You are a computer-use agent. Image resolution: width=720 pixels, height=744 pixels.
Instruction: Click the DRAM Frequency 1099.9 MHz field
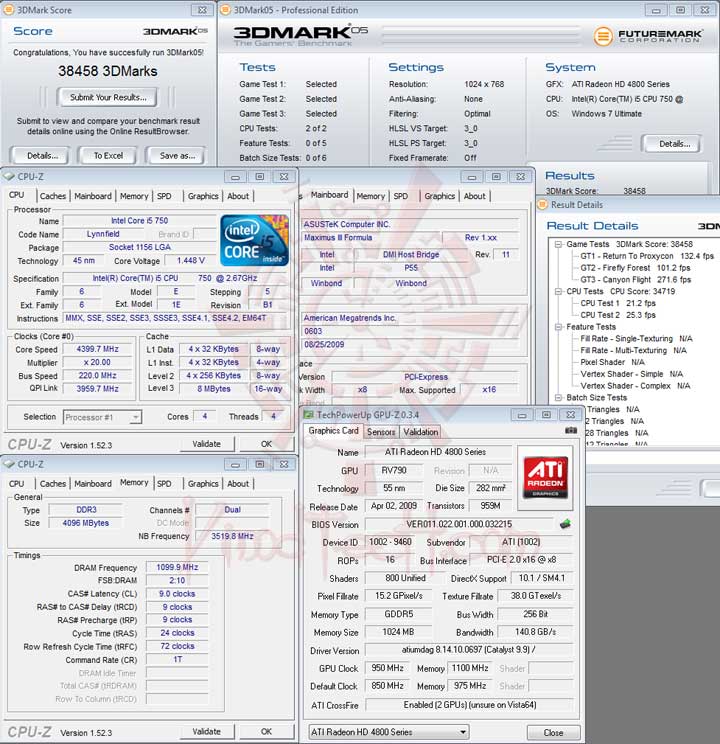click(177, 567)
